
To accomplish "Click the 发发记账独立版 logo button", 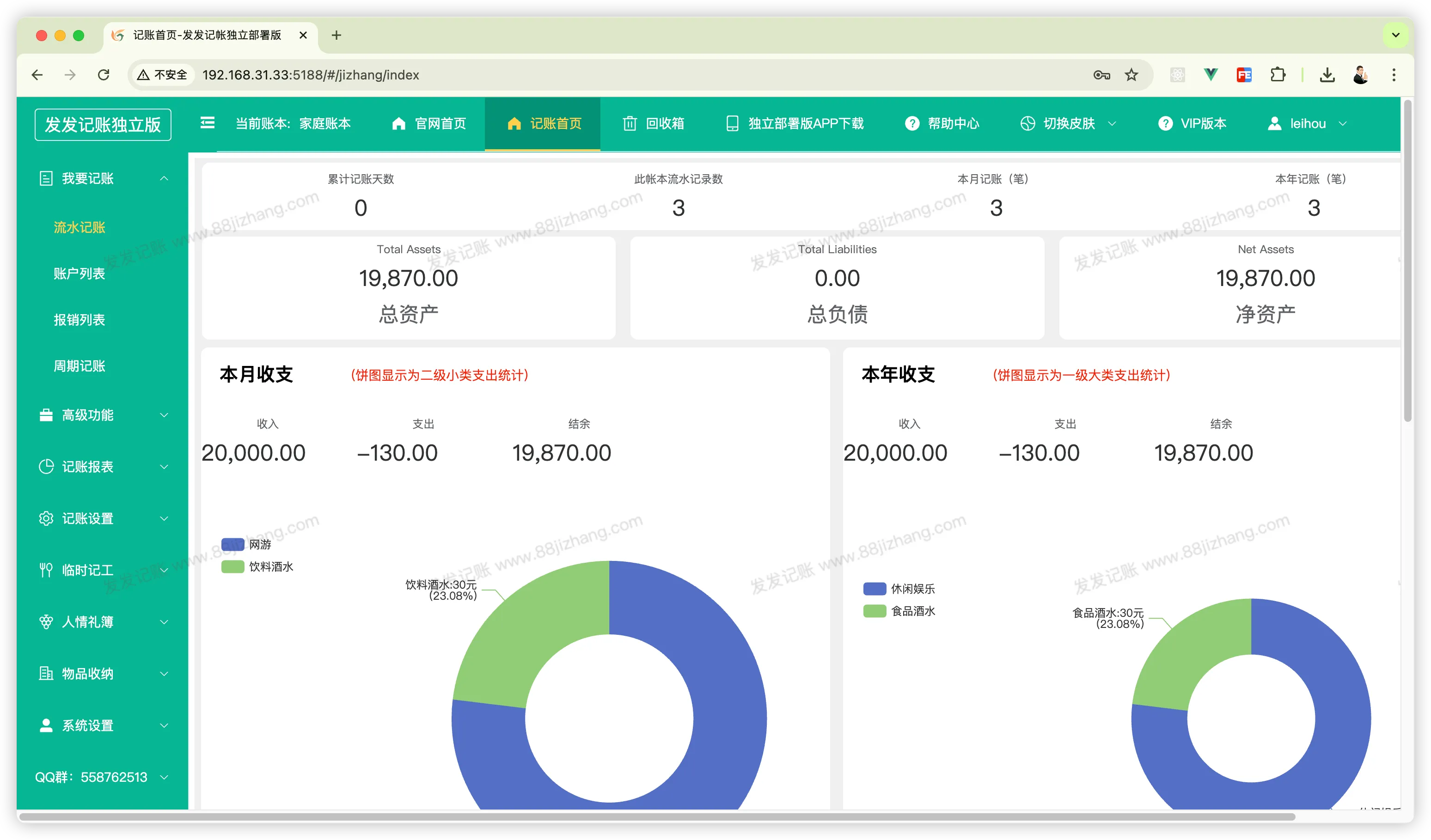I will coord(103,124).
